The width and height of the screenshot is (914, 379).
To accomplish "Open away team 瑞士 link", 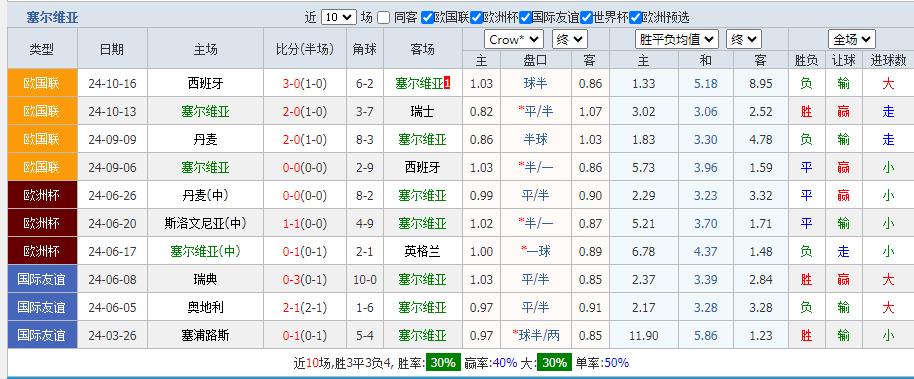I will tap(423, 111).
